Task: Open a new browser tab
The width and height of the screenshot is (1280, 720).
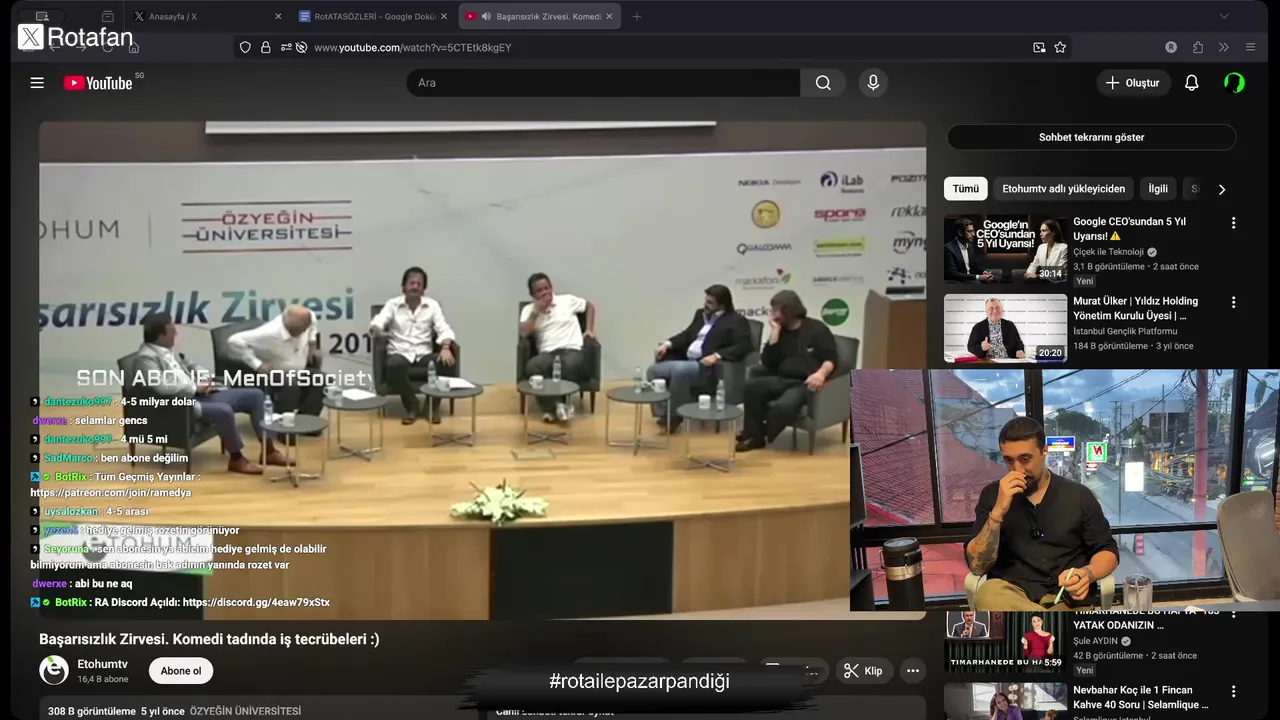Action: [637, 16]
